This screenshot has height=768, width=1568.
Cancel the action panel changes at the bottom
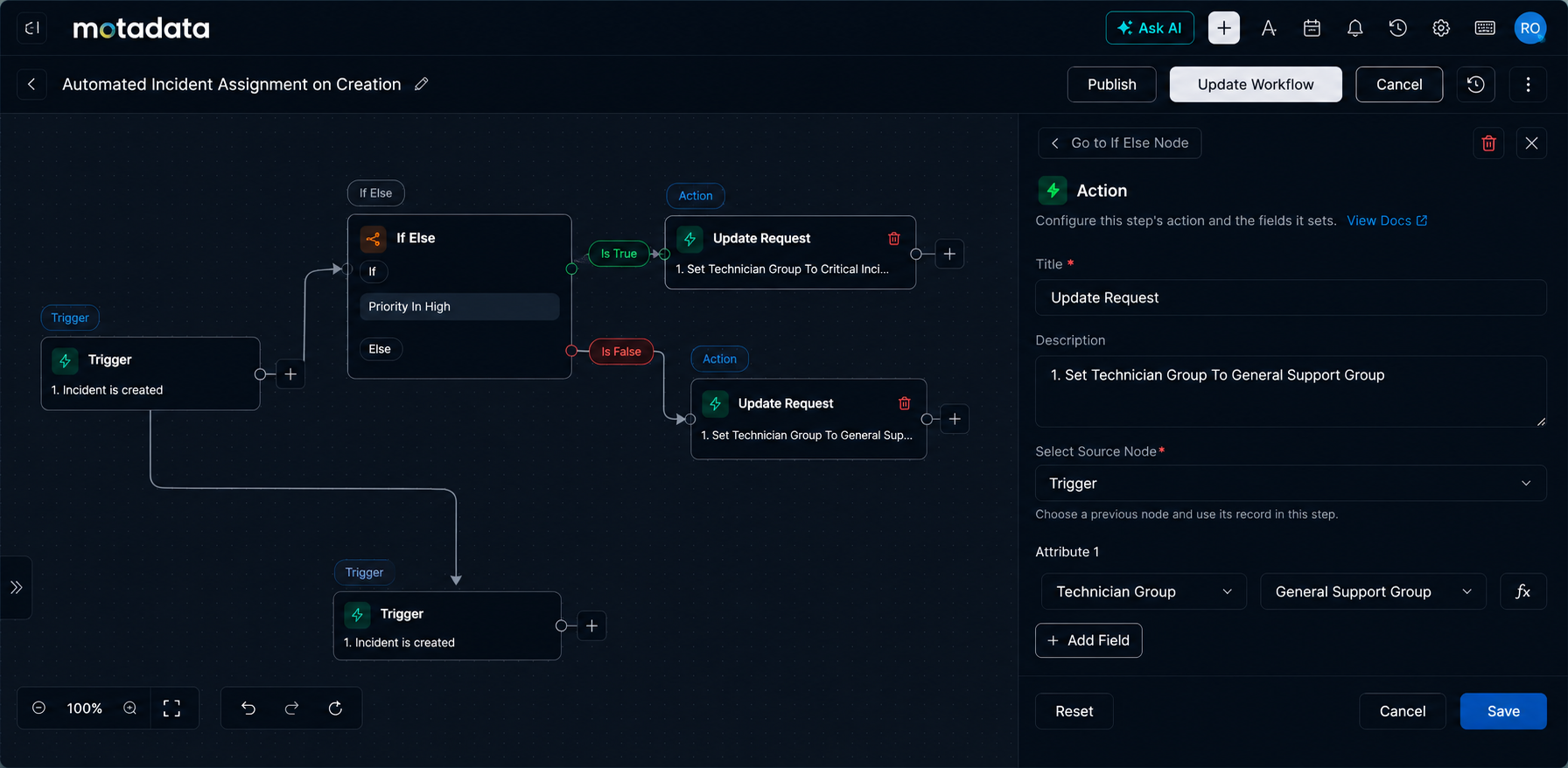(x=1402, y=711)
